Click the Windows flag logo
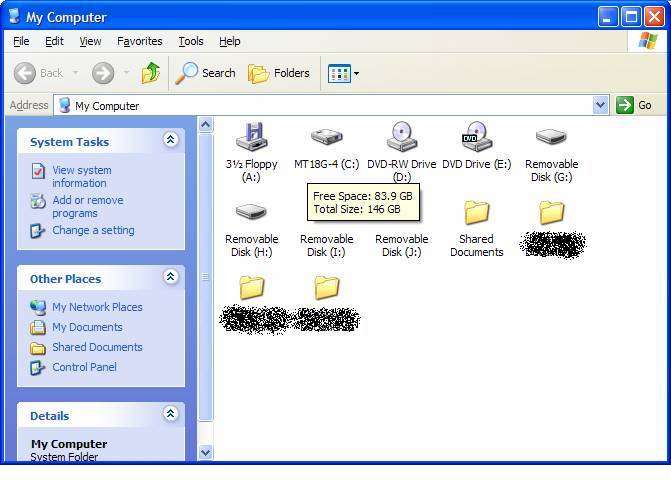The height and width of the screenshot is (480, 671). pos(648,41)
